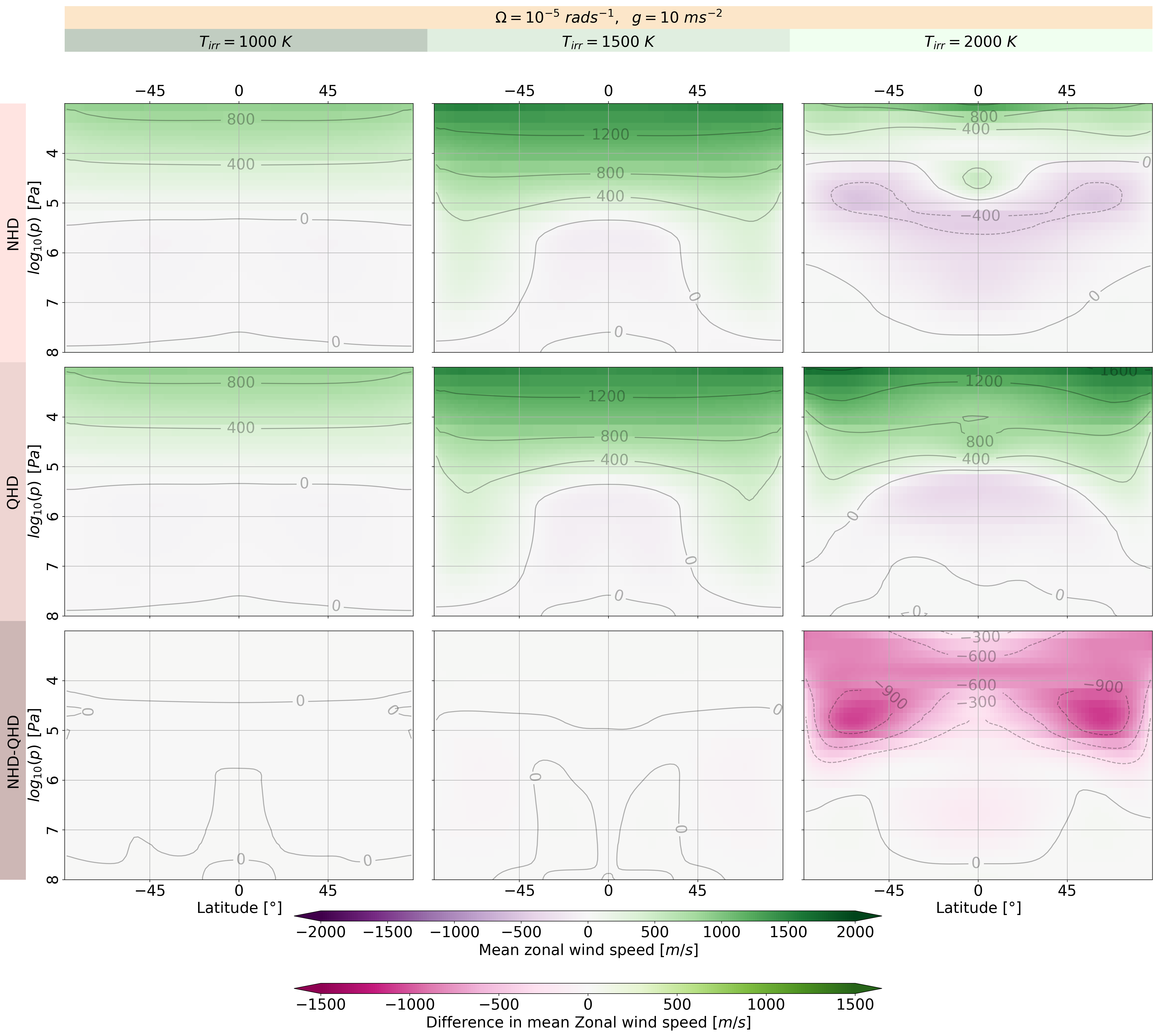Screen dimensions: 1176x1035
Task: Click the Latitude [°] label under the 2000 K column
Action: tap(979, 908)
